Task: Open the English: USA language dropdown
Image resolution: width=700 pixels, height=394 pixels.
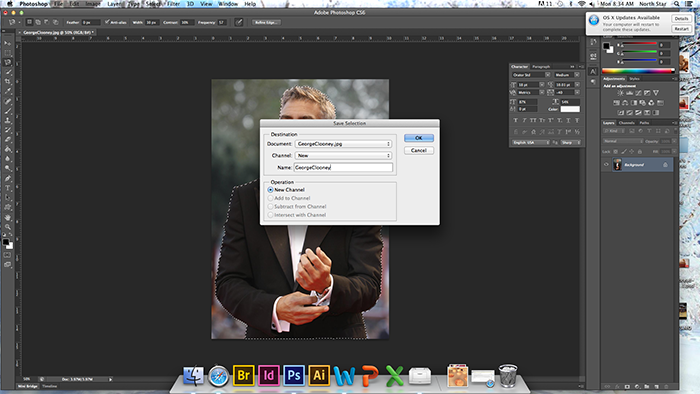Action: coord(531,142)
